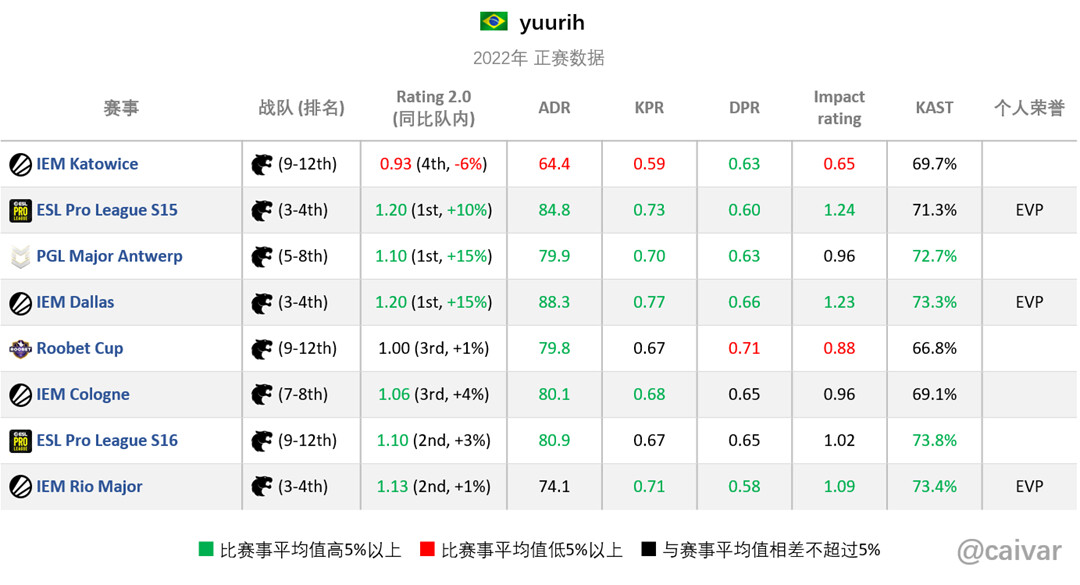Click the green legend color square
Image resolution: width=1080 pixels, height=585 pixels.
pos(205,549)
